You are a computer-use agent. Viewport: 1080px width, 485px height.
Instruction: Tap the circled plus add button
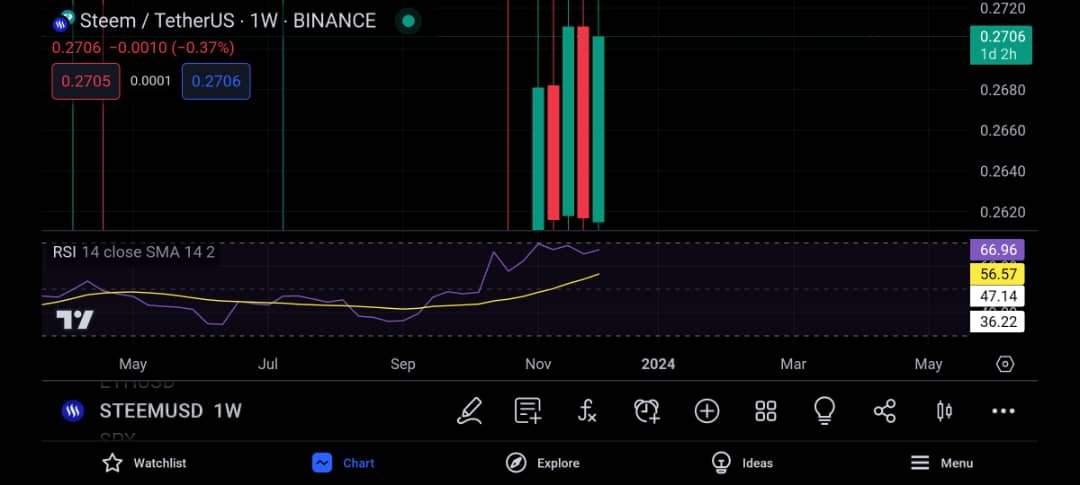pos(707,411)
